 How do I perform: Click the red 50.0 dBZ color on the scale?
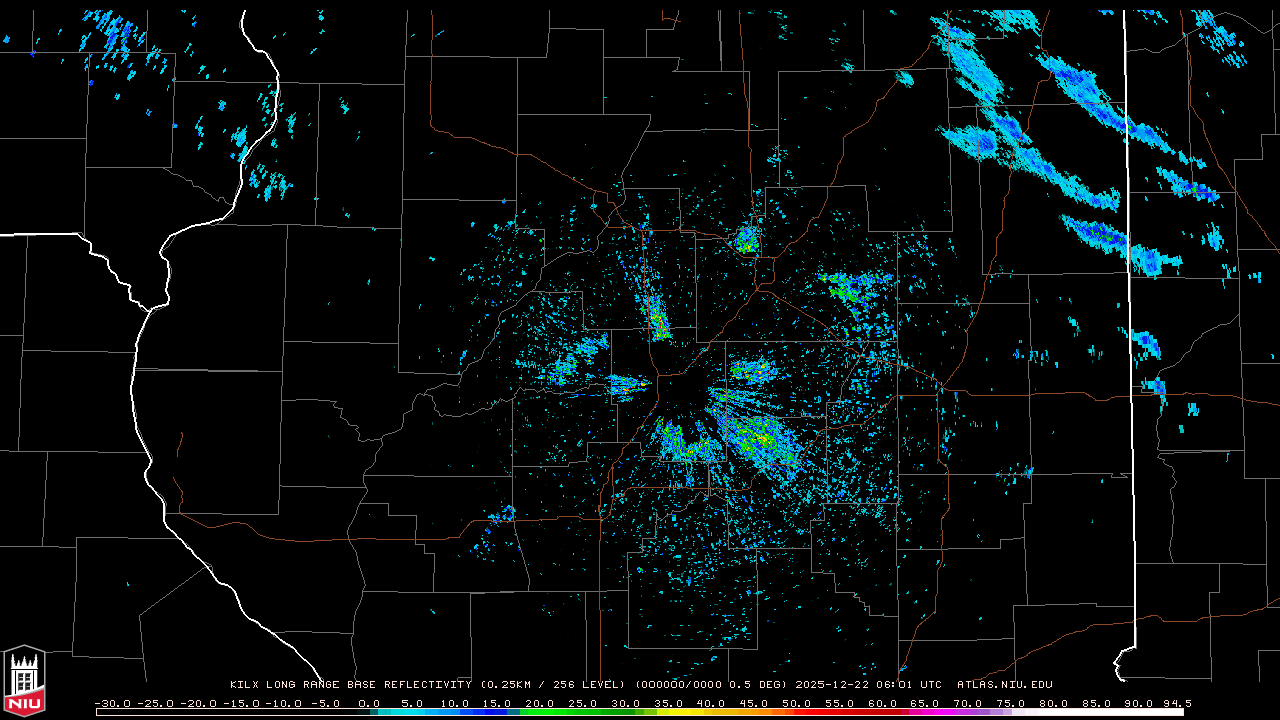pyautogui.click(x=796, y=712)
